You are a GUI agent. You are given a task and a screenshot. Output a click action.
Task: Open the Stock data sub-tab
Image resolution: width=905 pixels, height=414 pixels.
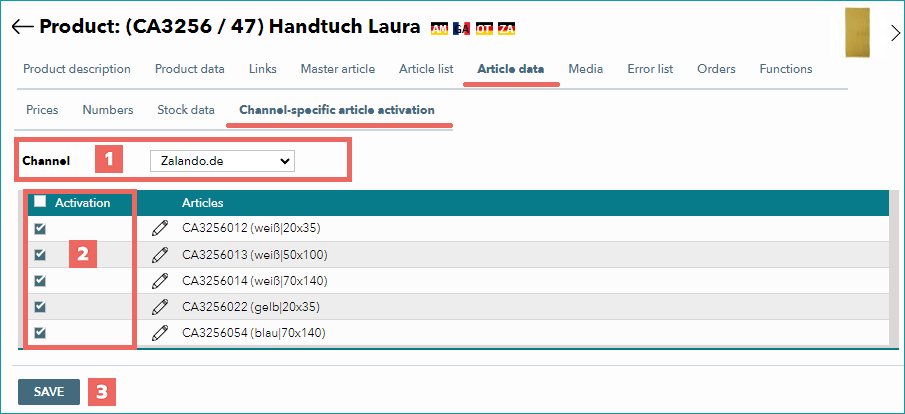186,110
